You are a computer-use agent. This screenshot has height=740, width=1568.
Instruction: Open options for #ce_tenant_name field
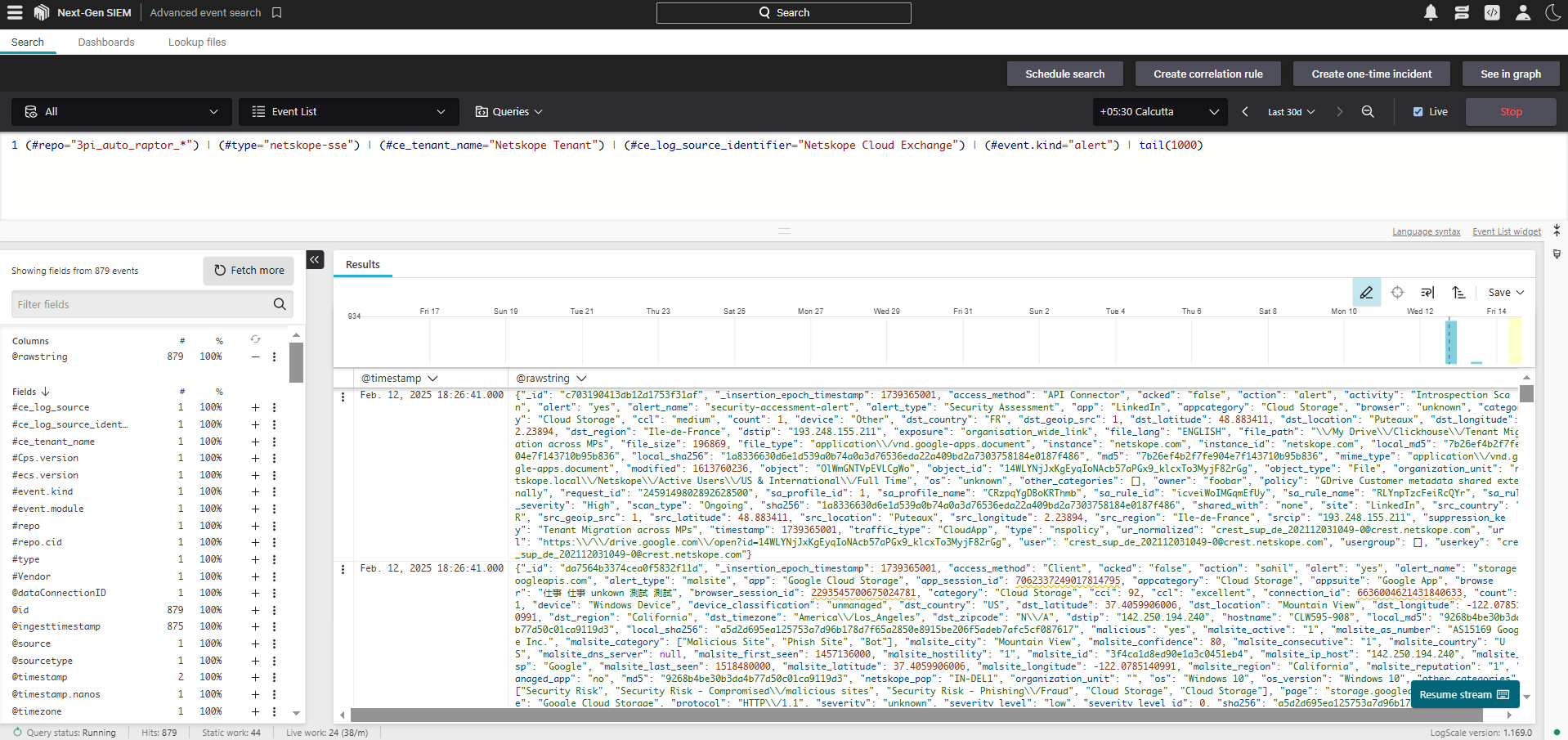pyautogui.click(x=274, y=442)
